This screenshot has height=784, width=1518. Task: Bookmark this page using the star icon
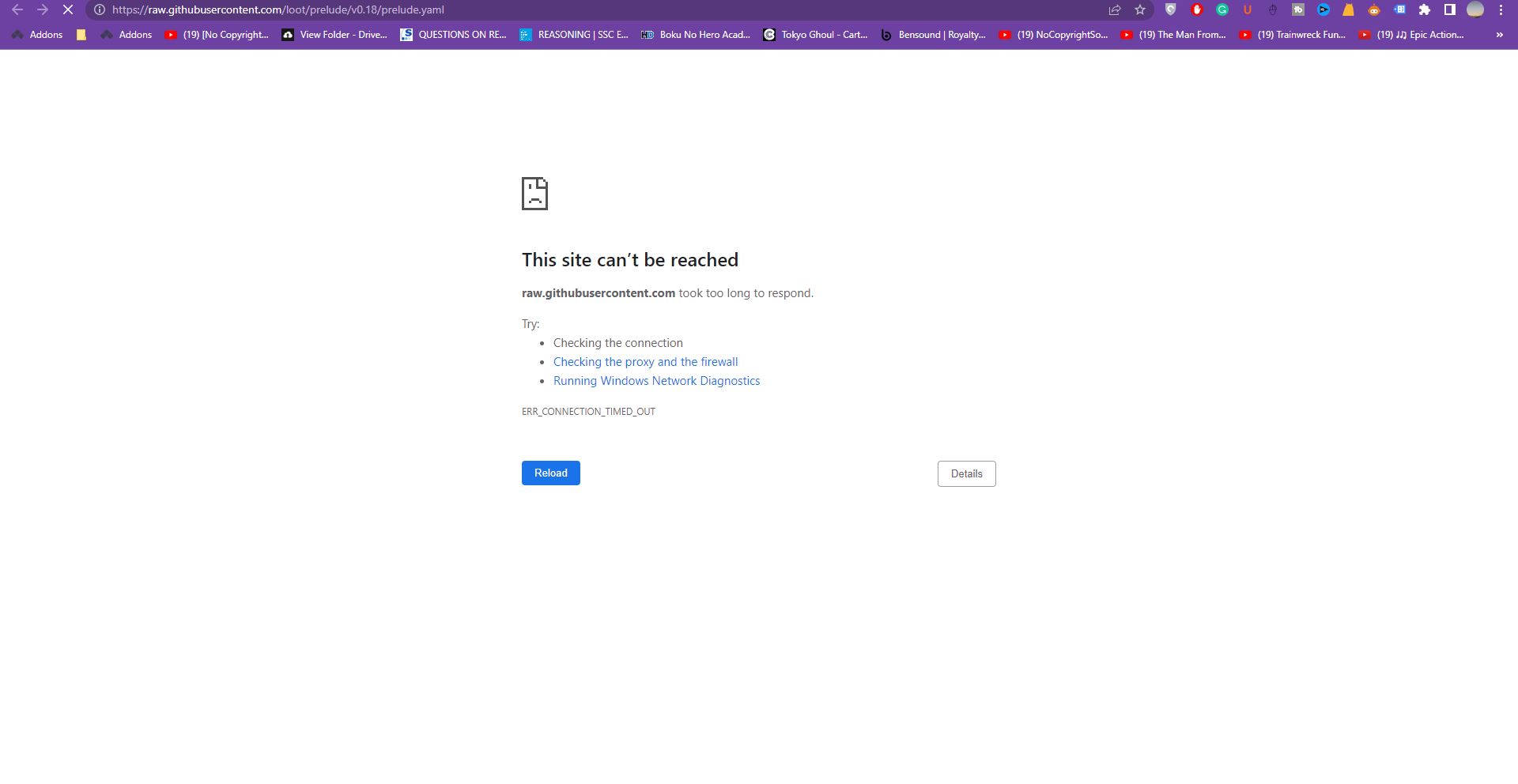pos(1139,9)
